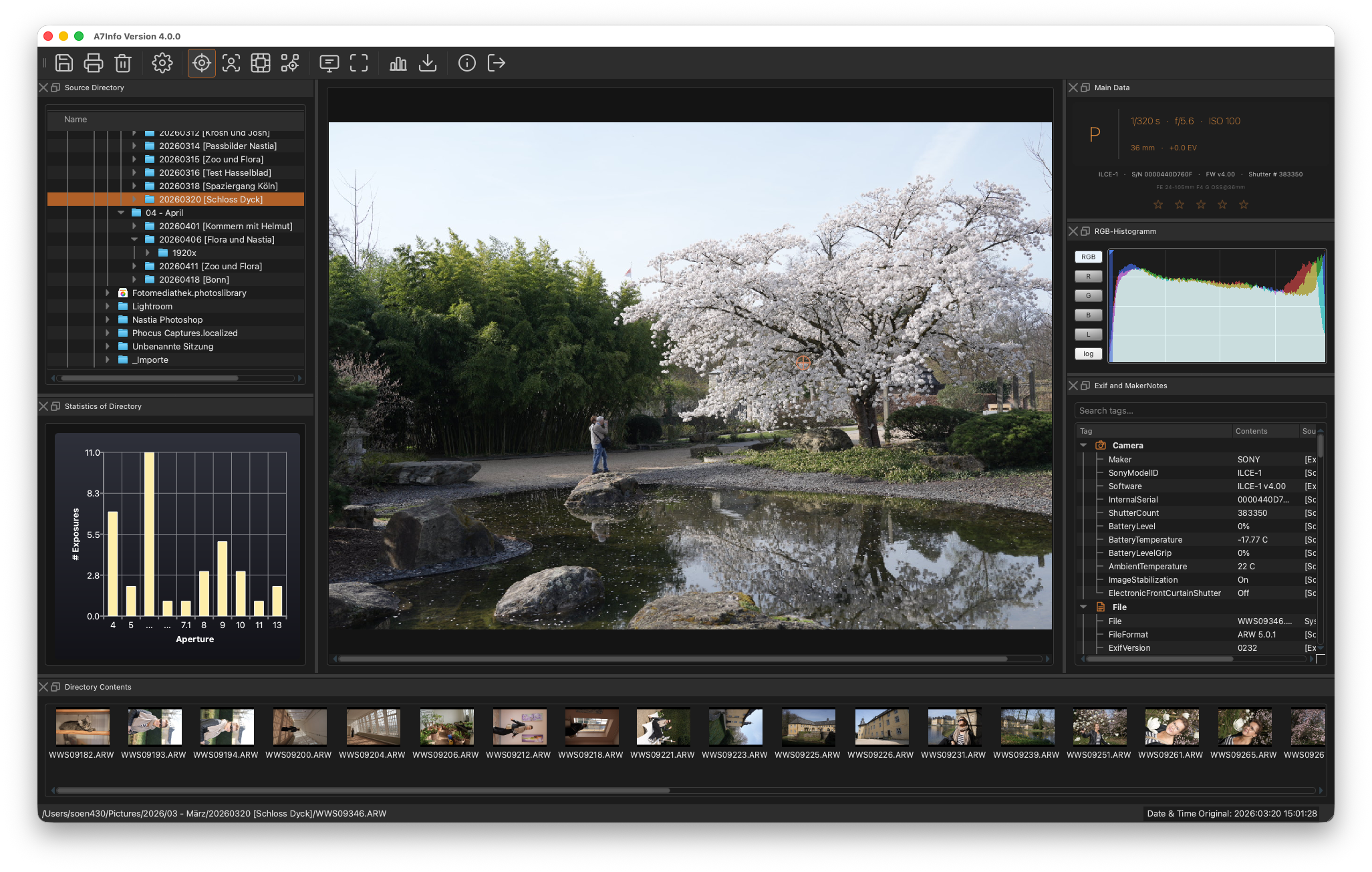Click the Contents column header

pos(1251,431)
